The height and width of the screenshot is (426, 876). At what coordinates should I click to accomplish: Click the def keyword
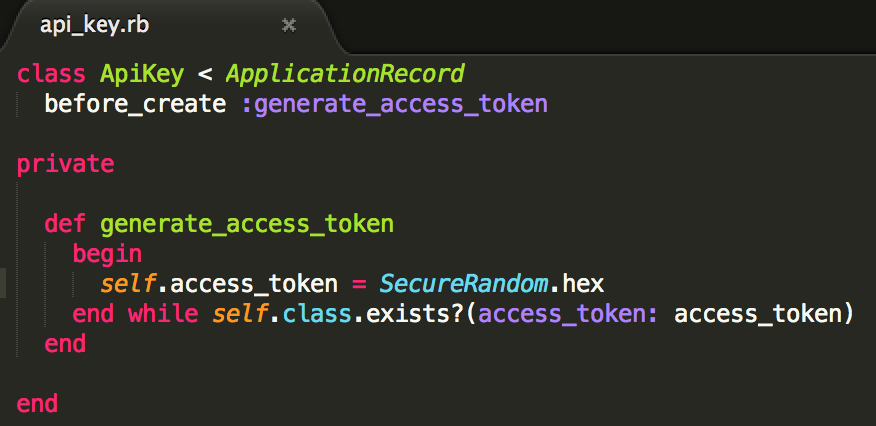(65, 224)
